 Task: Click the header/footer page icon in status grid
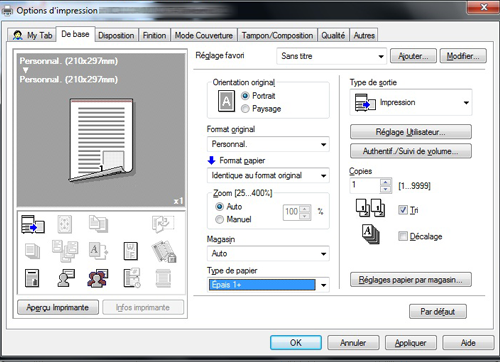tap(32, 278)
